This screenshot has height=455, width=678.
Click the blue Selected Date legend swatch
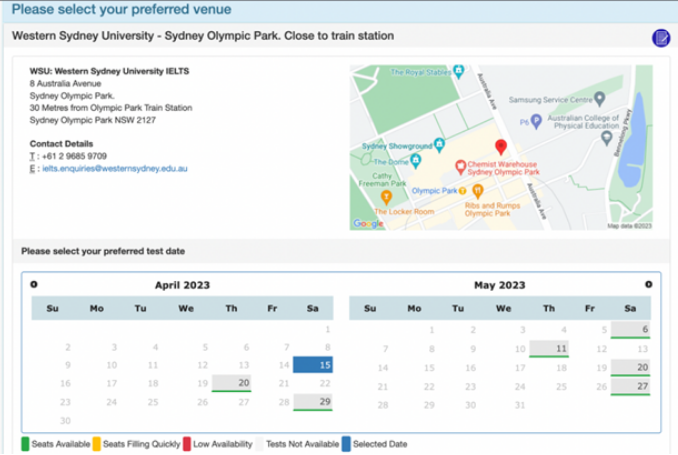tap(346, 444)
